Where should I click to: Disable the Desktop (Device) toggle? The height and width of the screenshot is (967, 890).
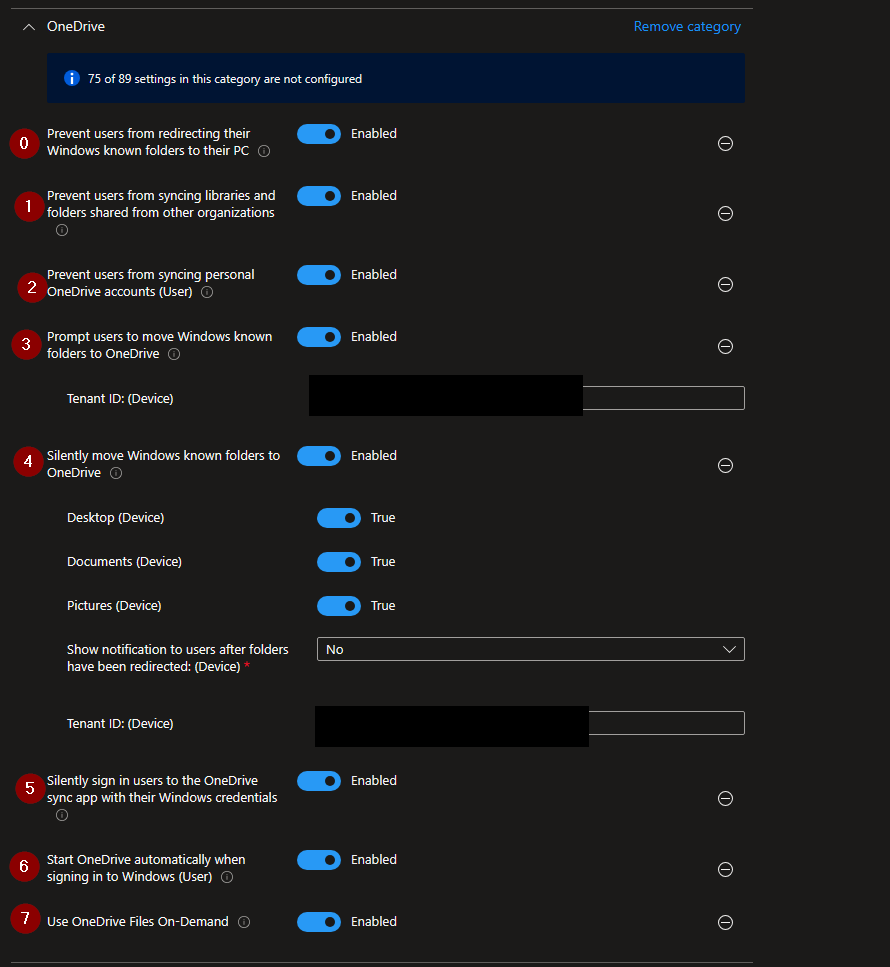[339, 518]
